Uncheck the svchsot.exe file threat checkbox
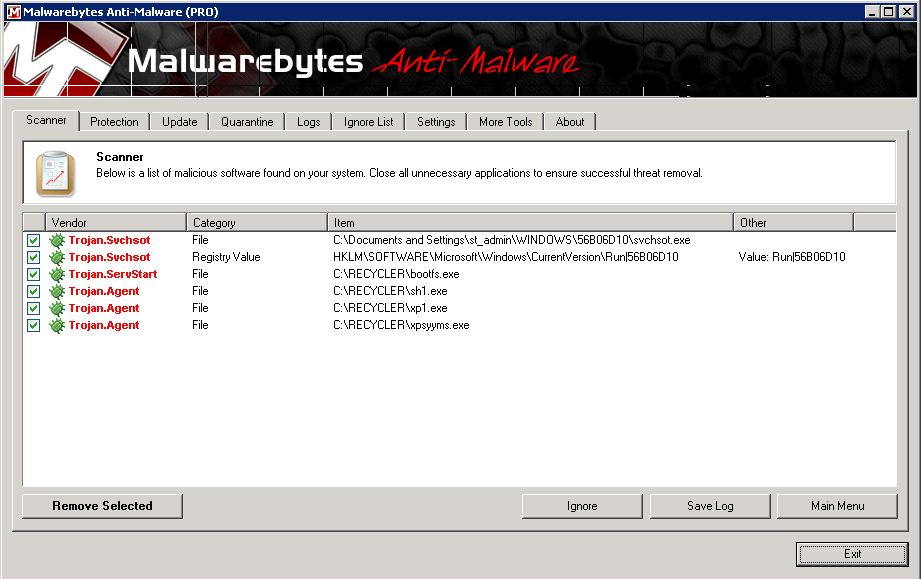Viewport: 921px width, 579px height. tap(33, 240)
